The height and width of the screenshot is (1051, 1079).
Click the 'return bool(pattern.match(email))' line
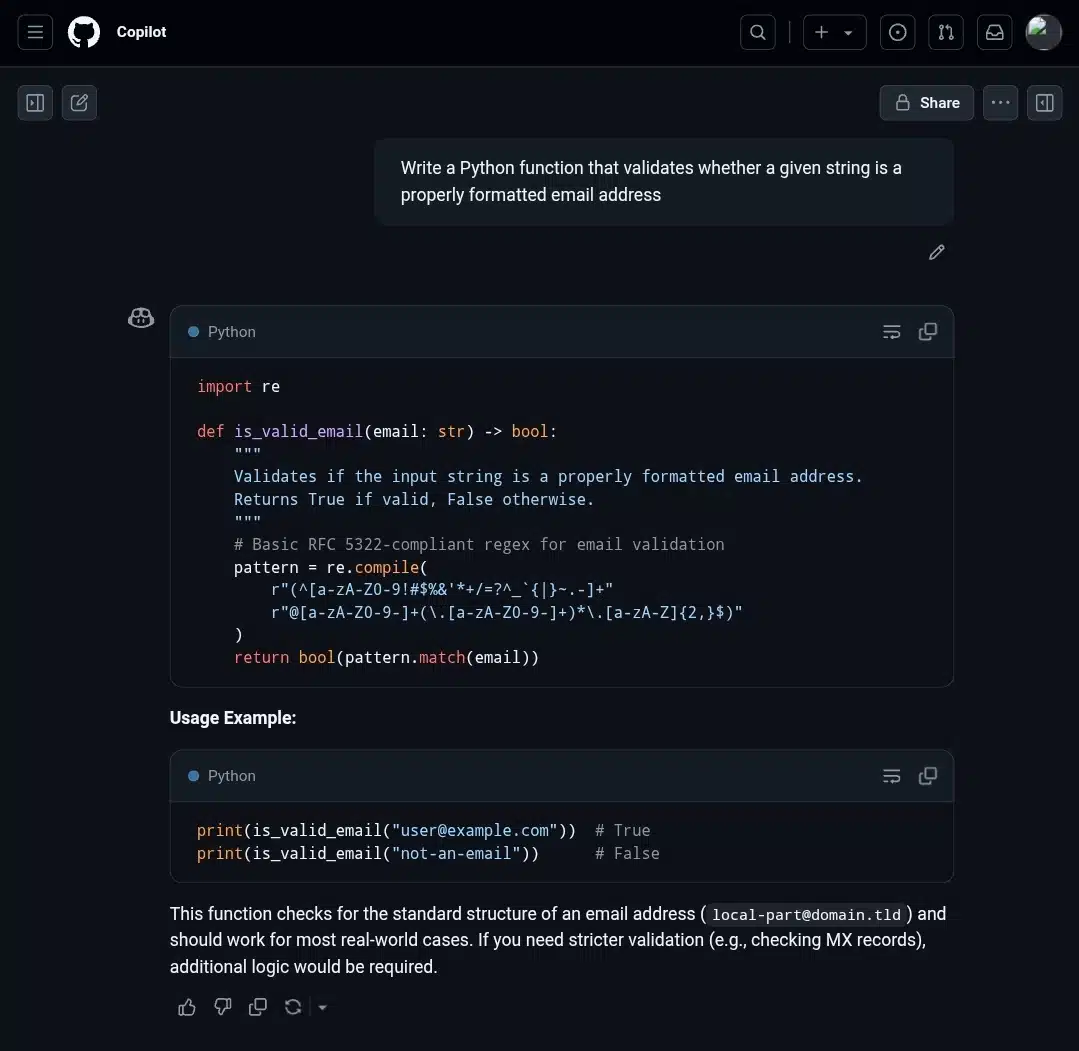pyautogui.click(x=386, y=657)
